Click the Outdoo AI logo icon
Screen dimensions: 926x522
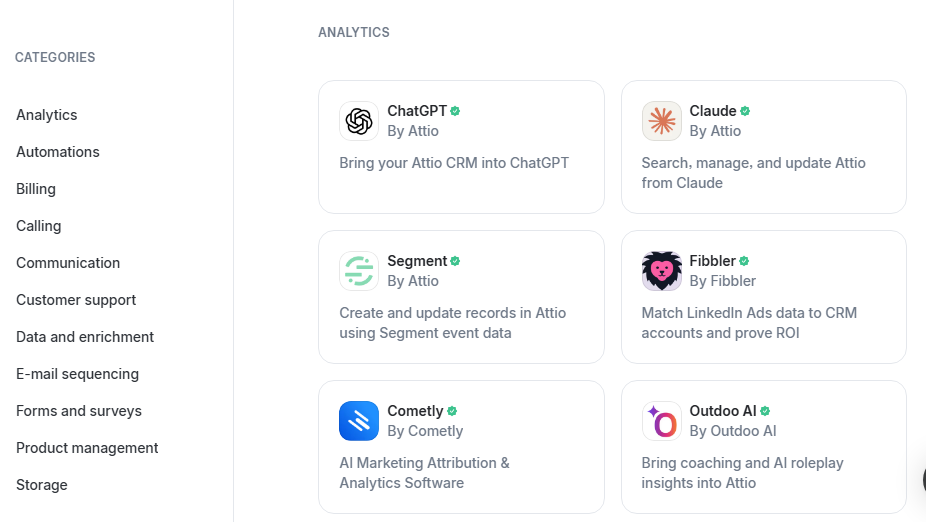(661, 421)
